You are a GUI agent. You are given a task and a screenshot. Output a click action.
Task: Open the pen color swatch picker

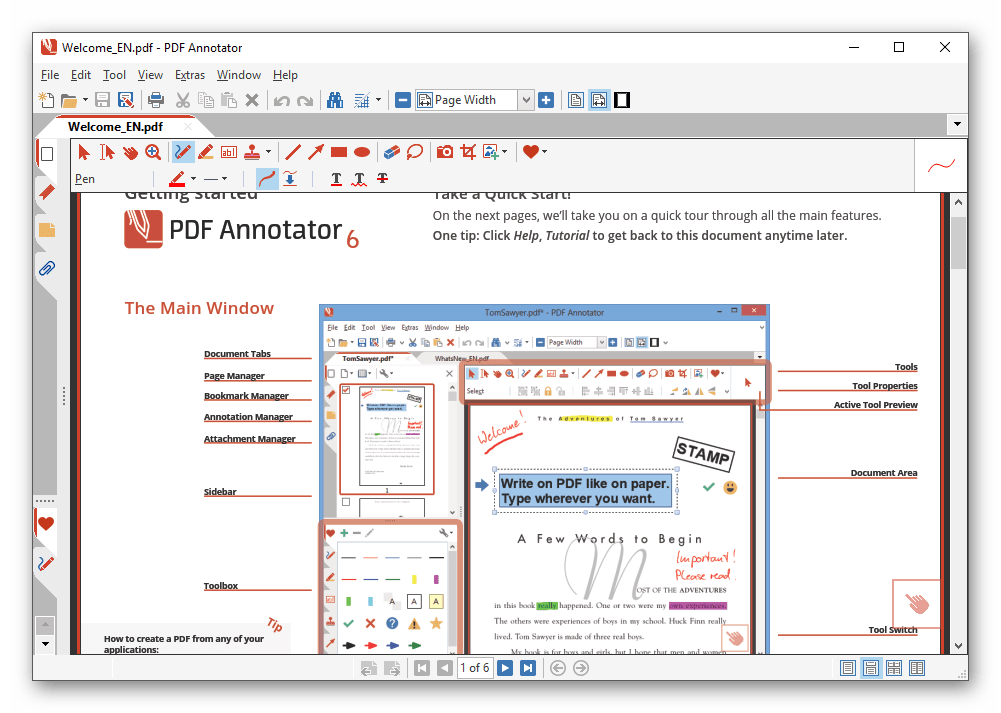pos(177,178)
